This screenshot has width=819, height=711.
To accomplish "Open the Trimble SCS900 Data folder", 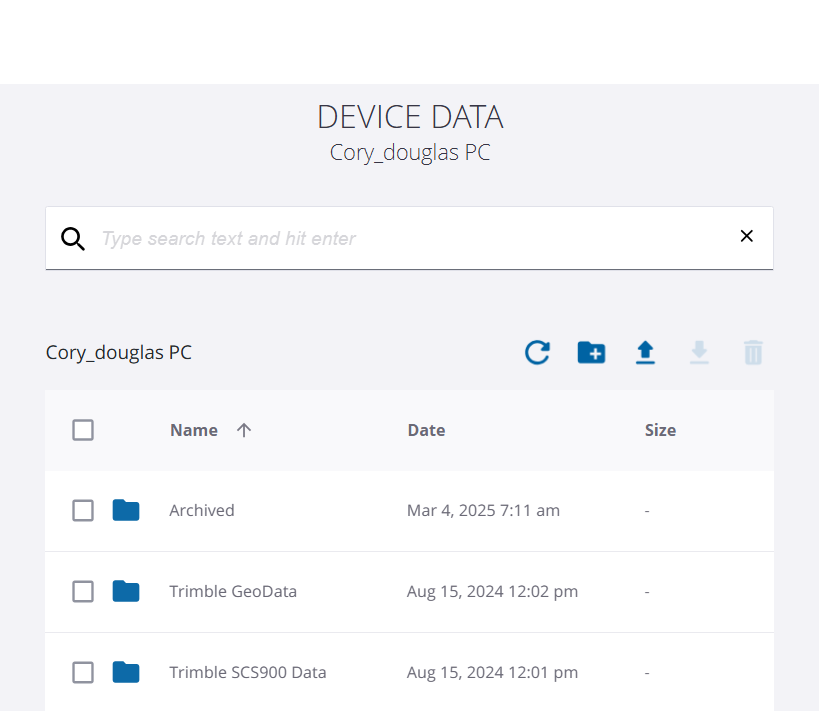I will coord(248,672).
